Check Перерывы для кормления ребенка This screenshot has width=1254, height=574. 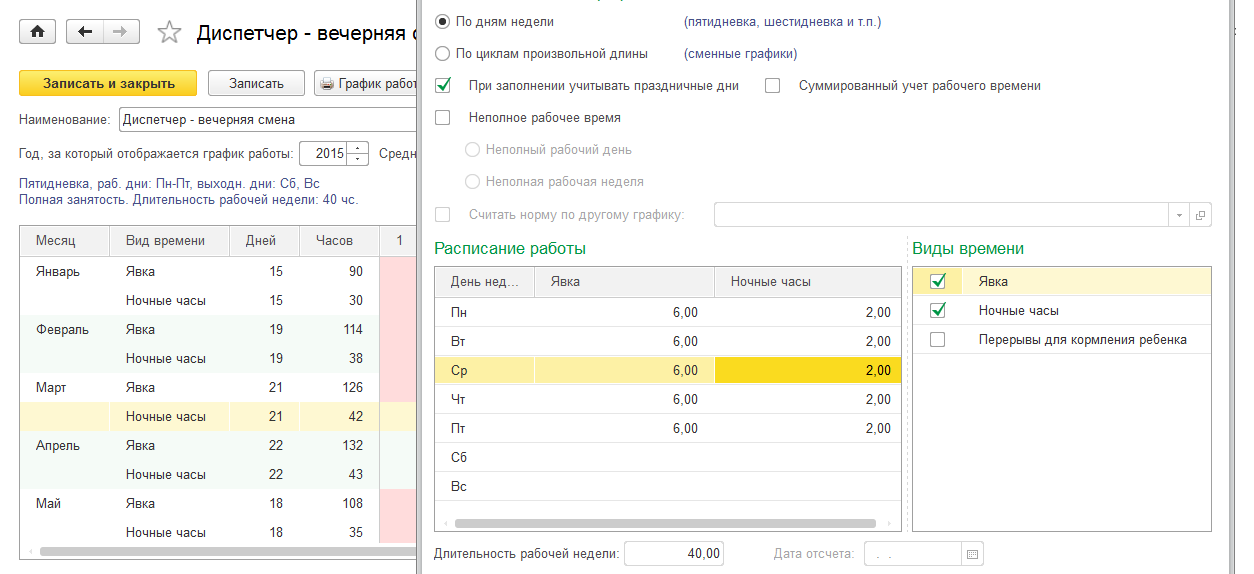tap(937, 340)
